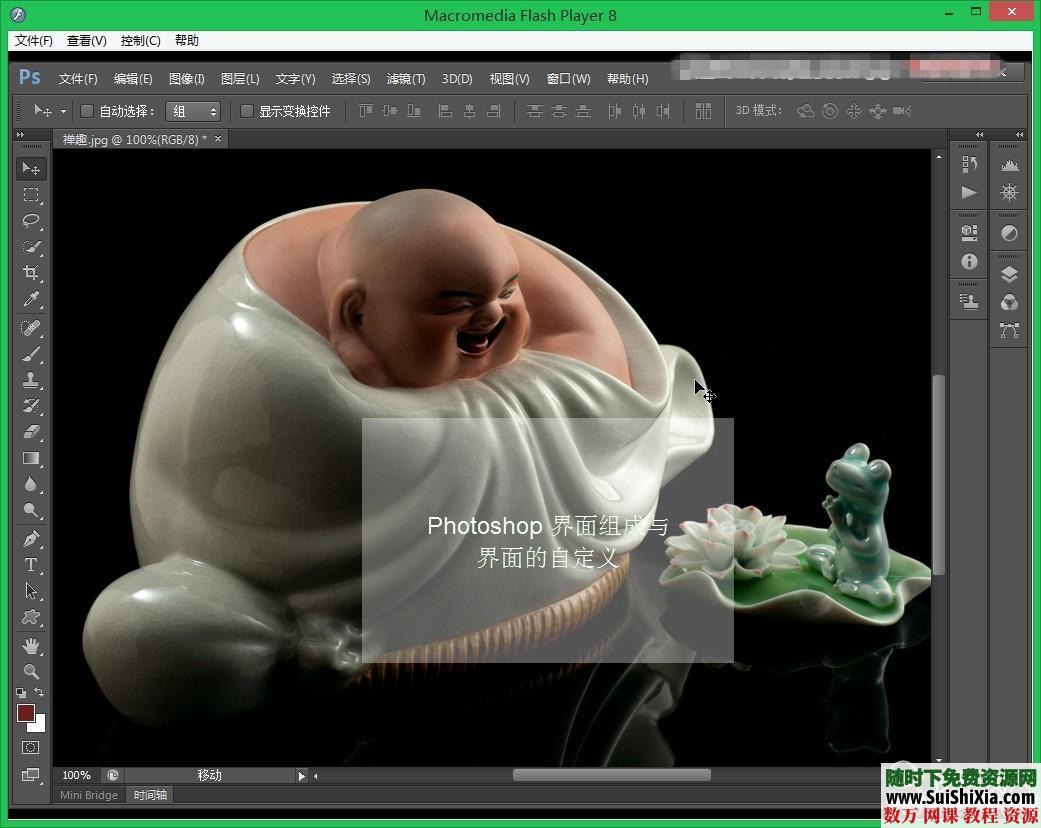The height and width of the screenshot is (828, 1041).
Task: Click the Mini Bridge button
Action: [88, 795]
